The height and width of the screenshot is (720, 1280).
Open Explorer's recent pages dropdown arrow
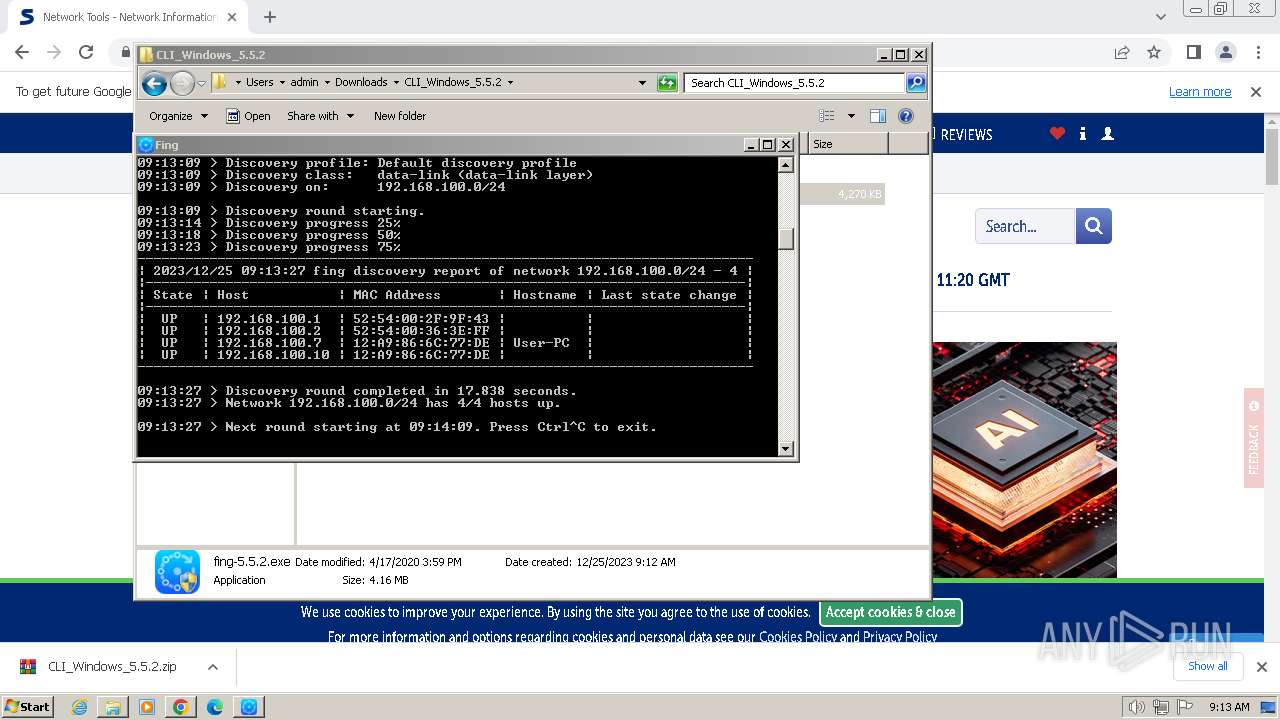point(201,83)
